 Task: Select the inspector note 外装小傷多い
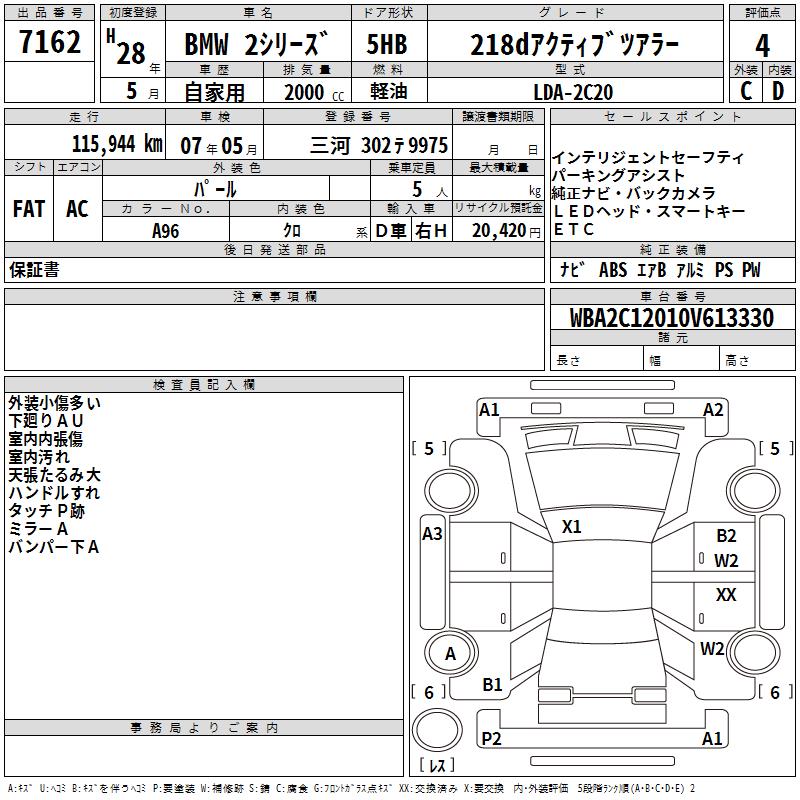coord(55,403)
